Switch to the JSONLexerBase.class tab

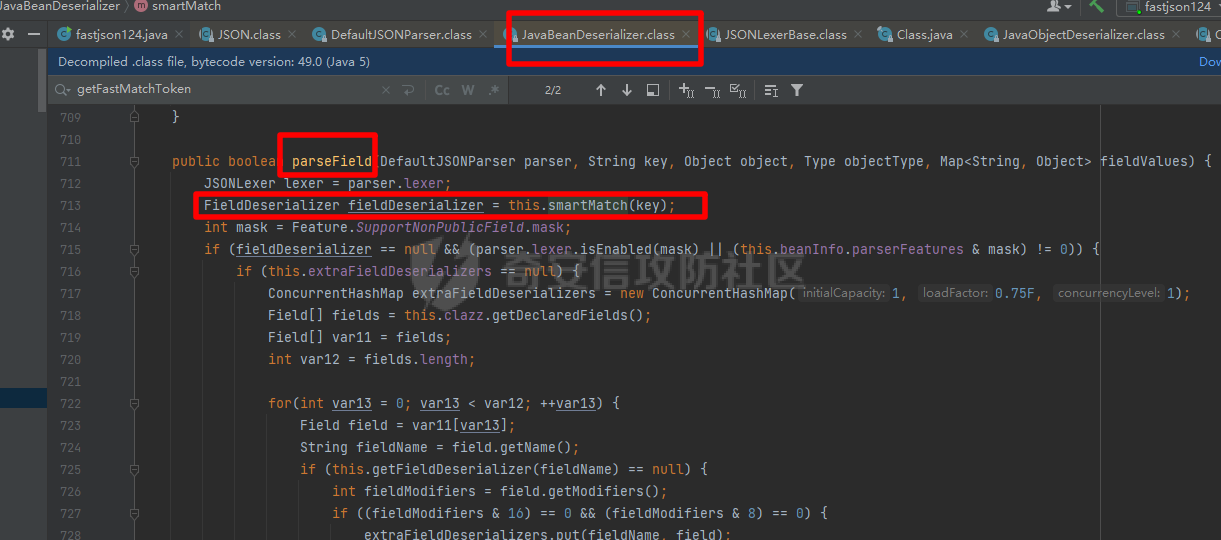click(x=784, y=34)
